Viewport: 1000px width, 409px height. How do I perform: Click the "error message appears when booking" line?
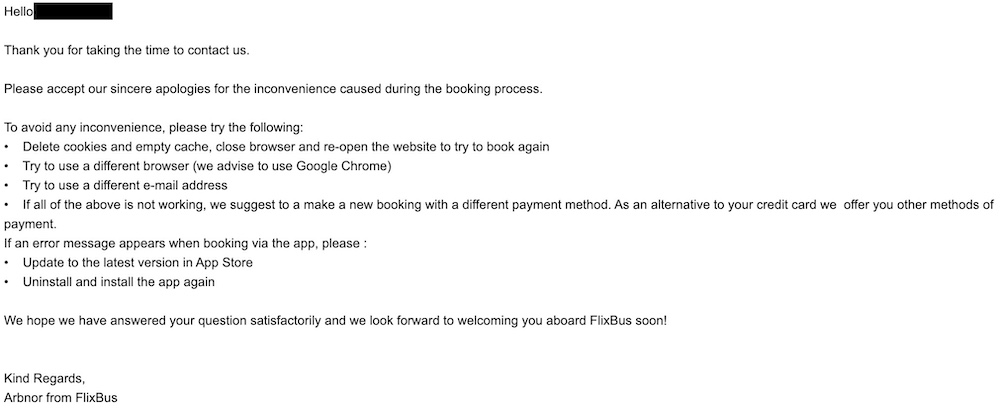tap(185, 244)
